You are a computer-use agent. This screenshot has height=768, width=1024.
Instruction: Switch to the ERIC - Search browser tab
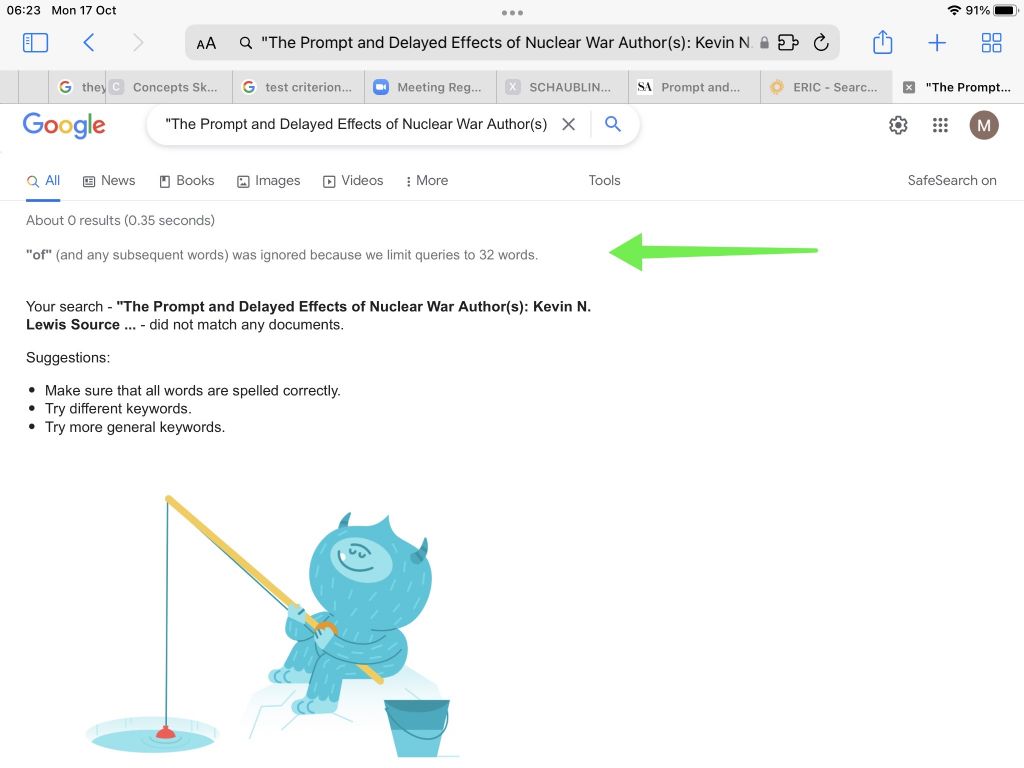pos(825,87)
